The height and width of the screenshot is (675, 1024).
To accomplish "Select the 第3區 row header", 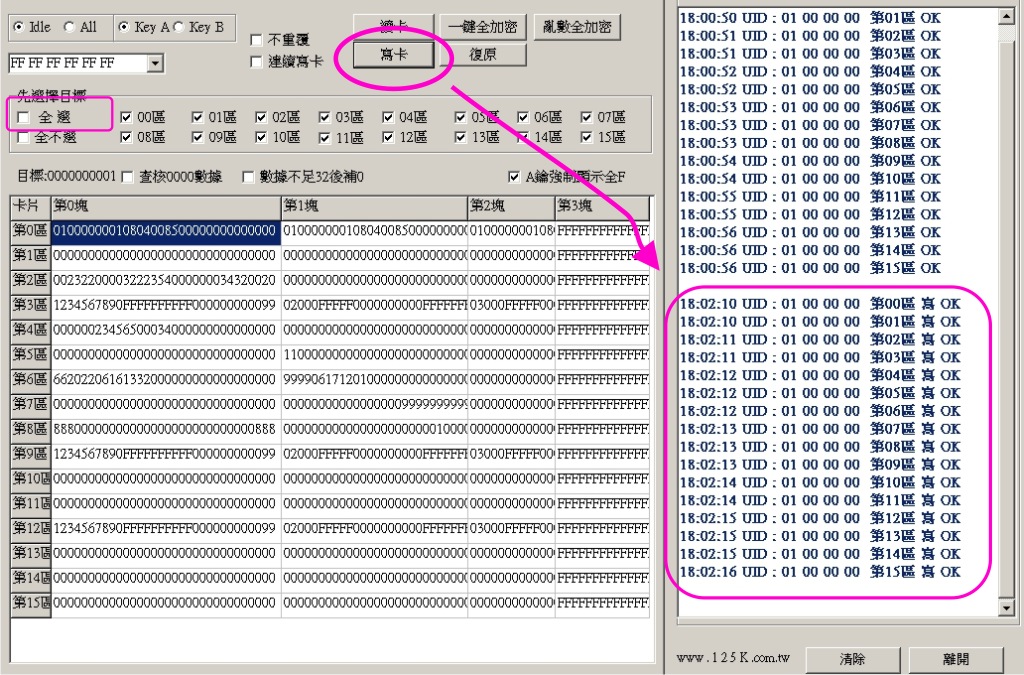I will [30, 305].
